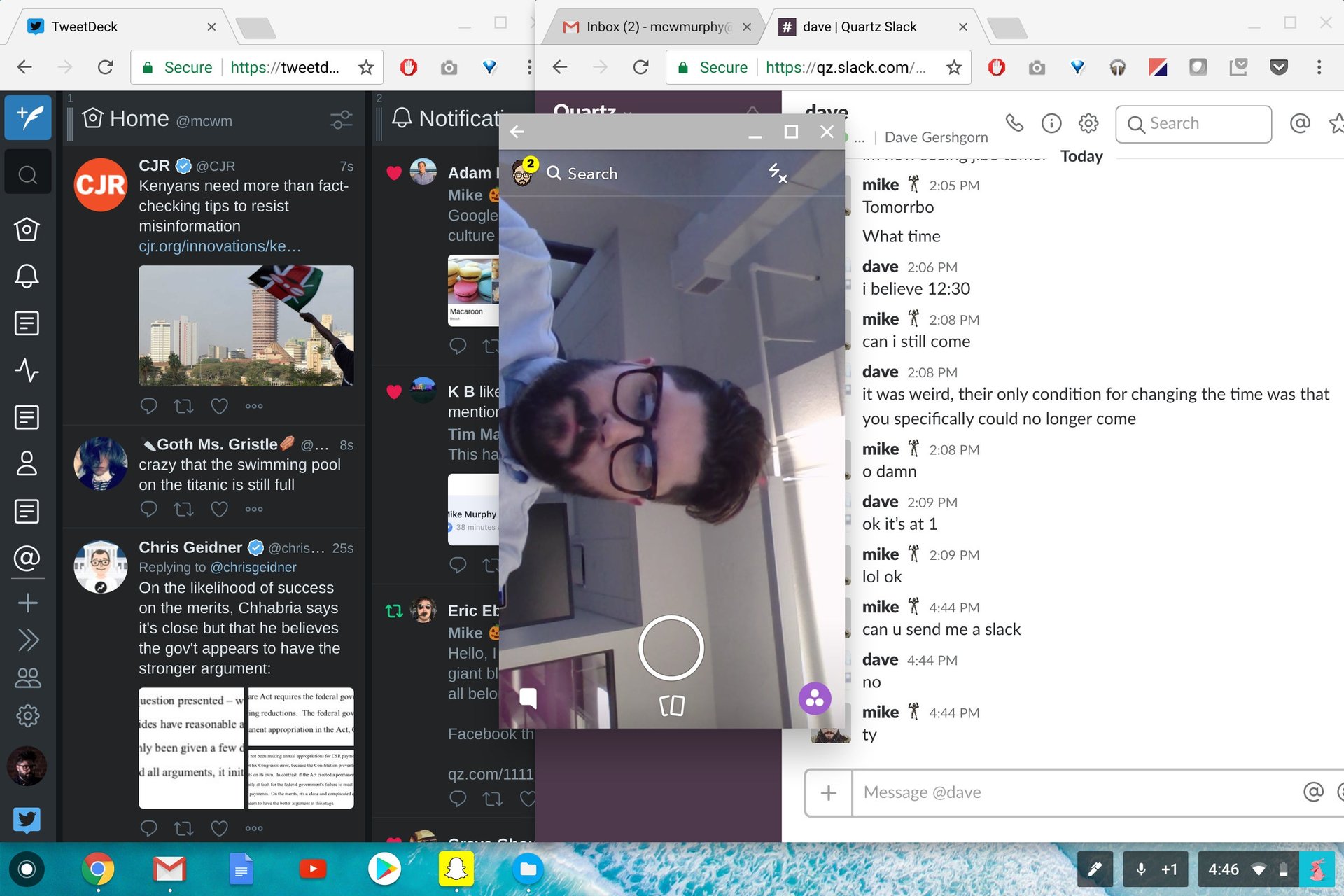Bookmark the TweetDeck page with star
Screen dimensions: 1344x896
point(365,67)
